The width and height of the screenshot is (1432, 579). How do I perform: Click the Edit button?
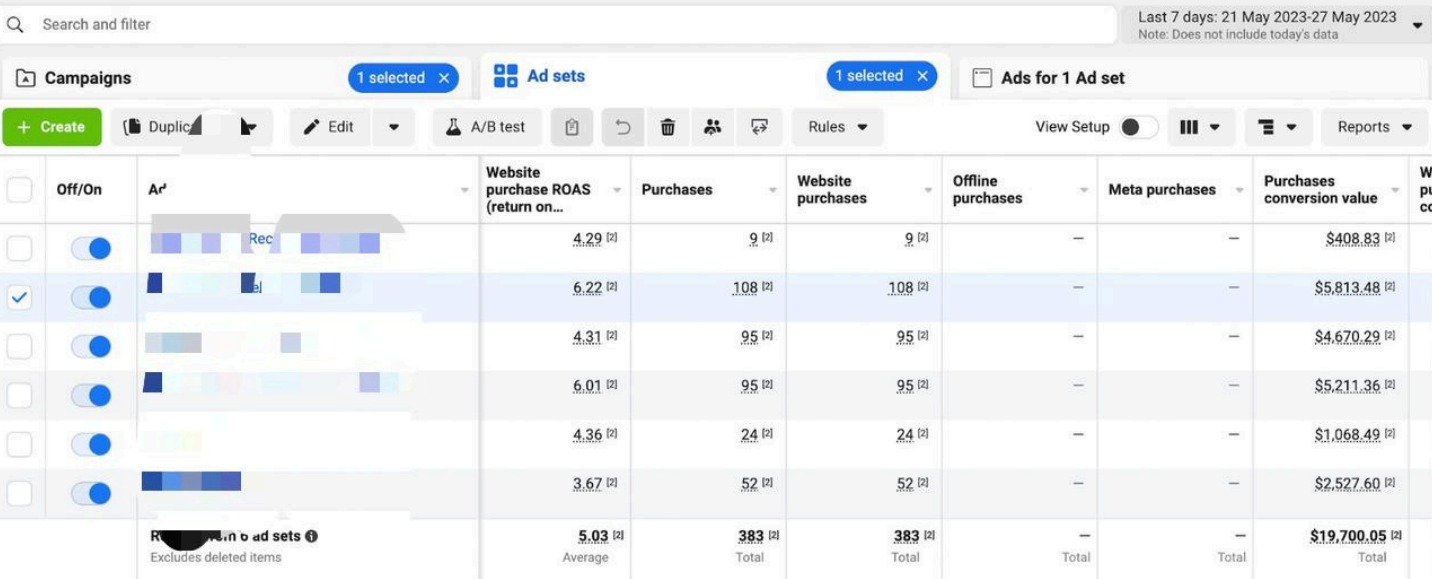point(329,126)
